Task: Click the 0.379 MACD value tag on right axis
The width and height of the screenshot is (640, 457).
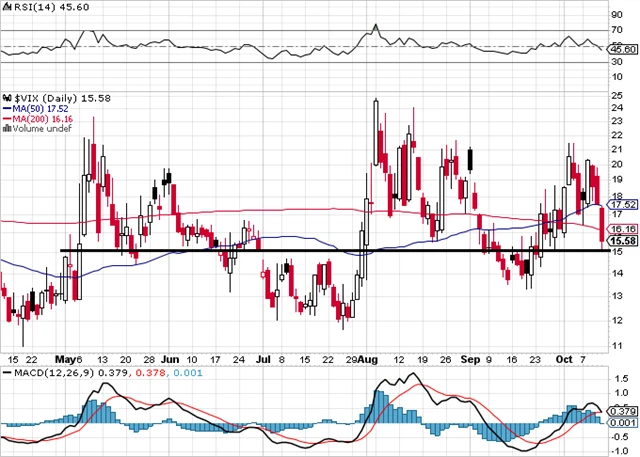Action: 623,410
